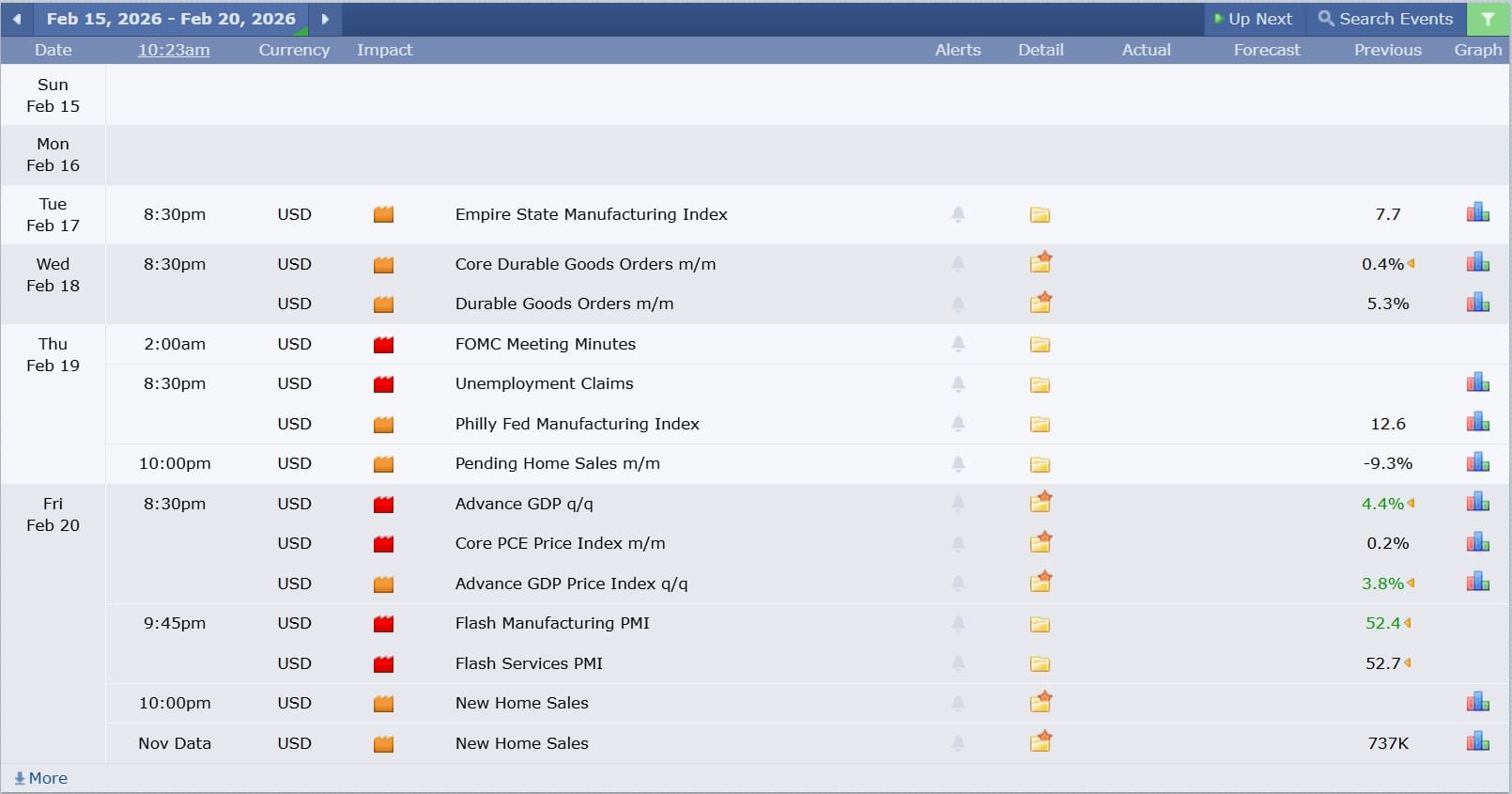Click the revised previous value 4.4% for Advance GDP

[1382, 504]
